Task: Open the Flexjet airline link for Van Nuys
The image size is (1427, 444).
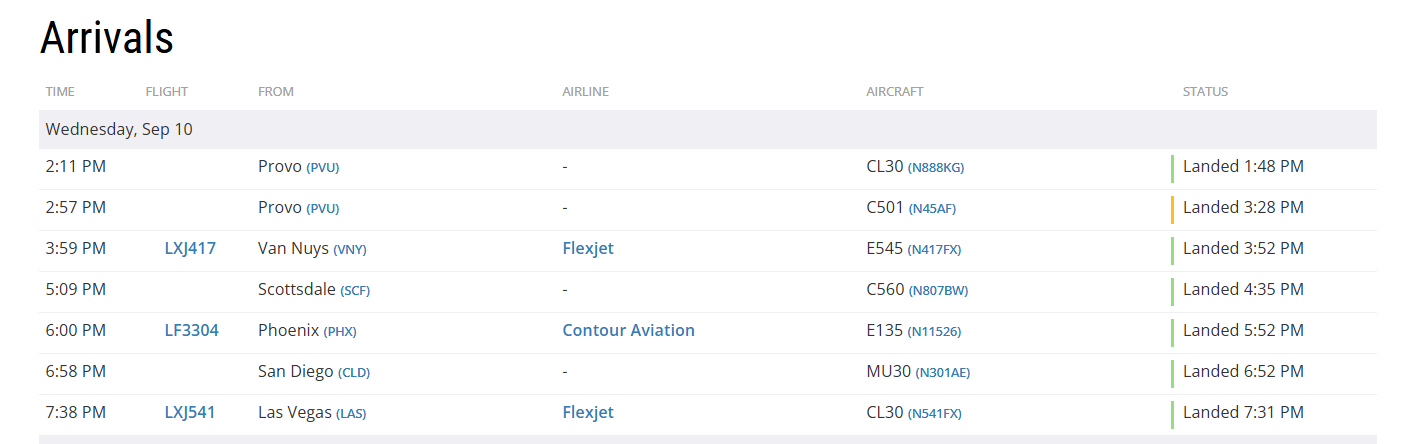Action: pyautogui.click(x=588, y=249)
